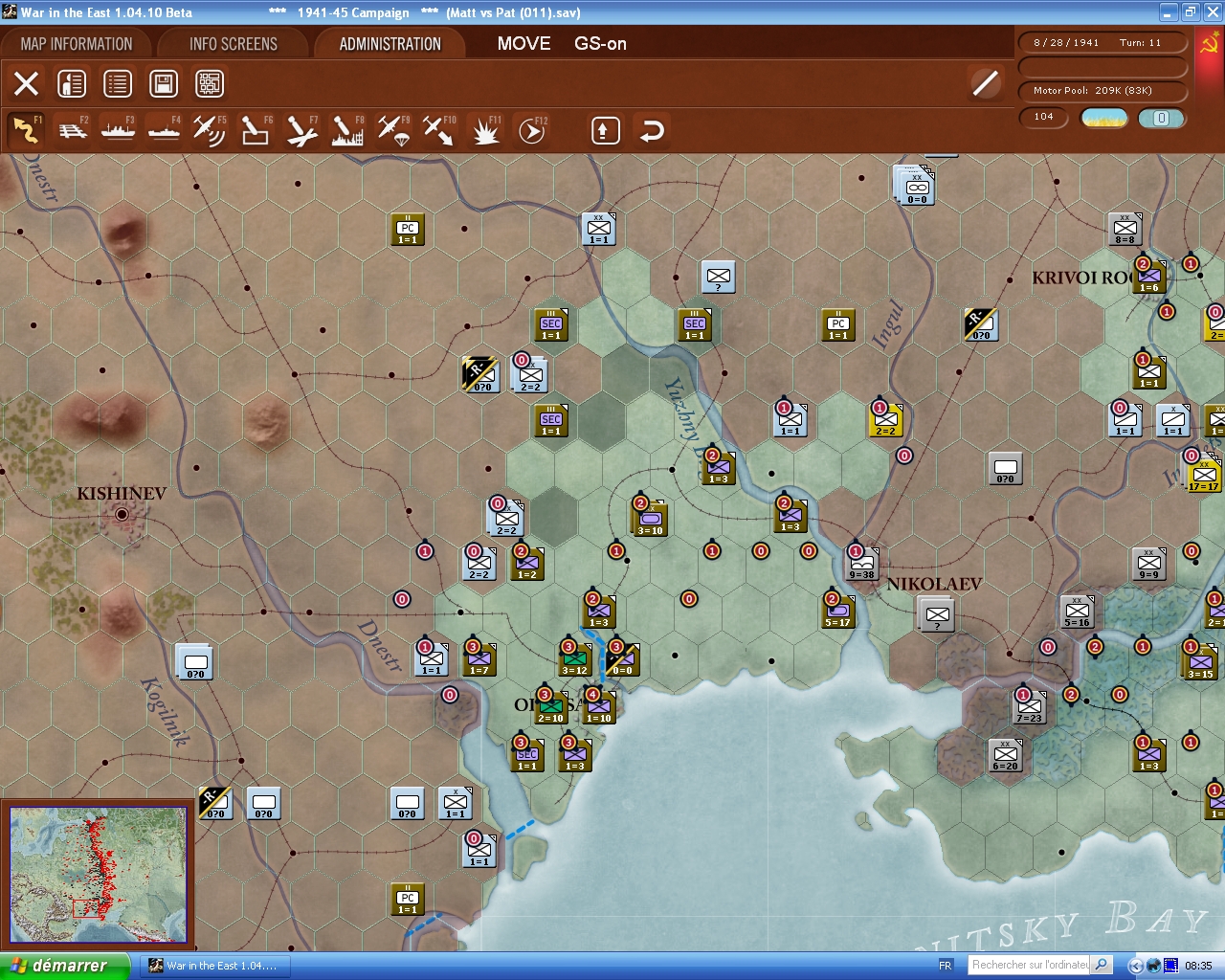Viewport: 1225px width, 980px height.
Task: Open the MAP INFORMATION tab
Action: [x=77, y=44]
